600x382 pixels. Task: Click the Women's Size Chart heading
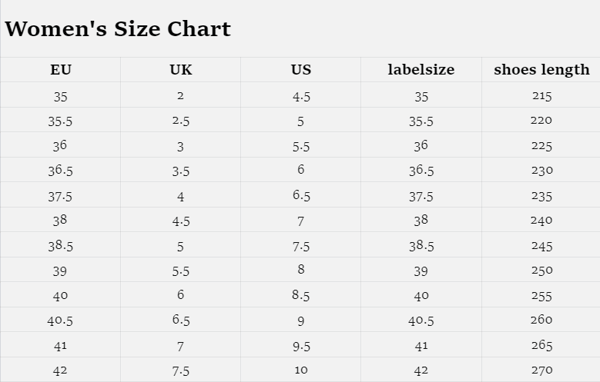[117, 29]
